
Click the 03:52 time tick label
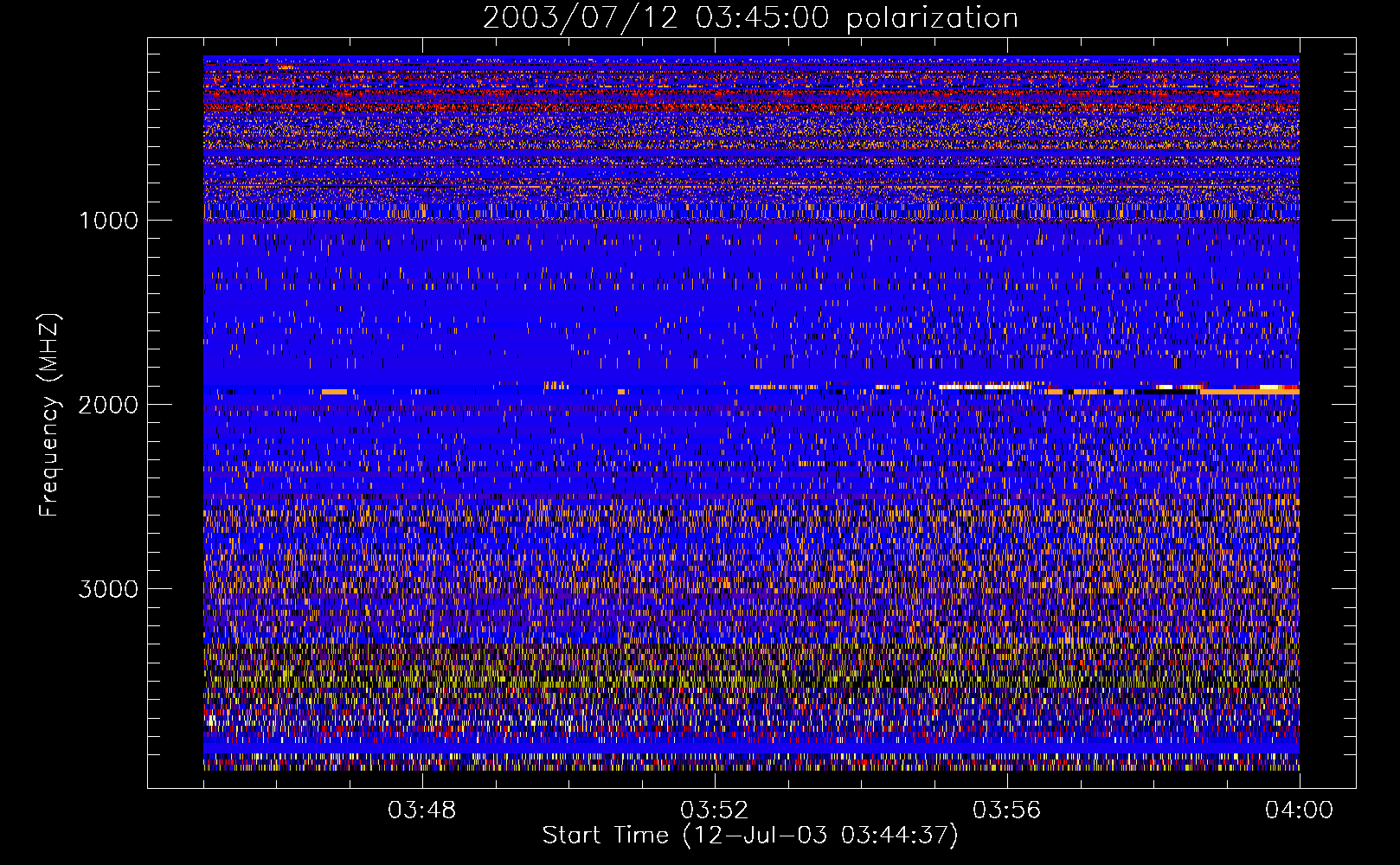coord(715,811)
